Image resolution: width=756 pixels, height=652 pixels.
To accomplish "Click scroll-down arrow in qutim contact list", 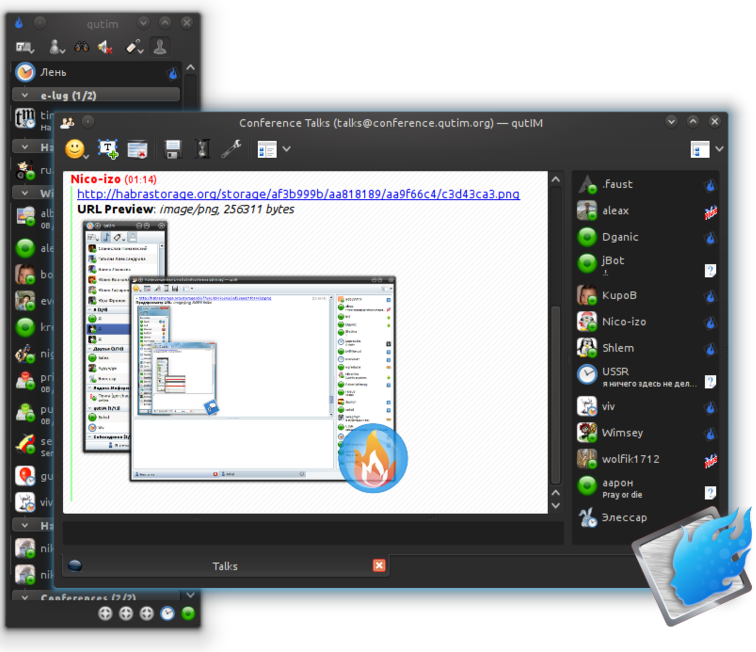I will pyautogui.click(x=190, y=595).
